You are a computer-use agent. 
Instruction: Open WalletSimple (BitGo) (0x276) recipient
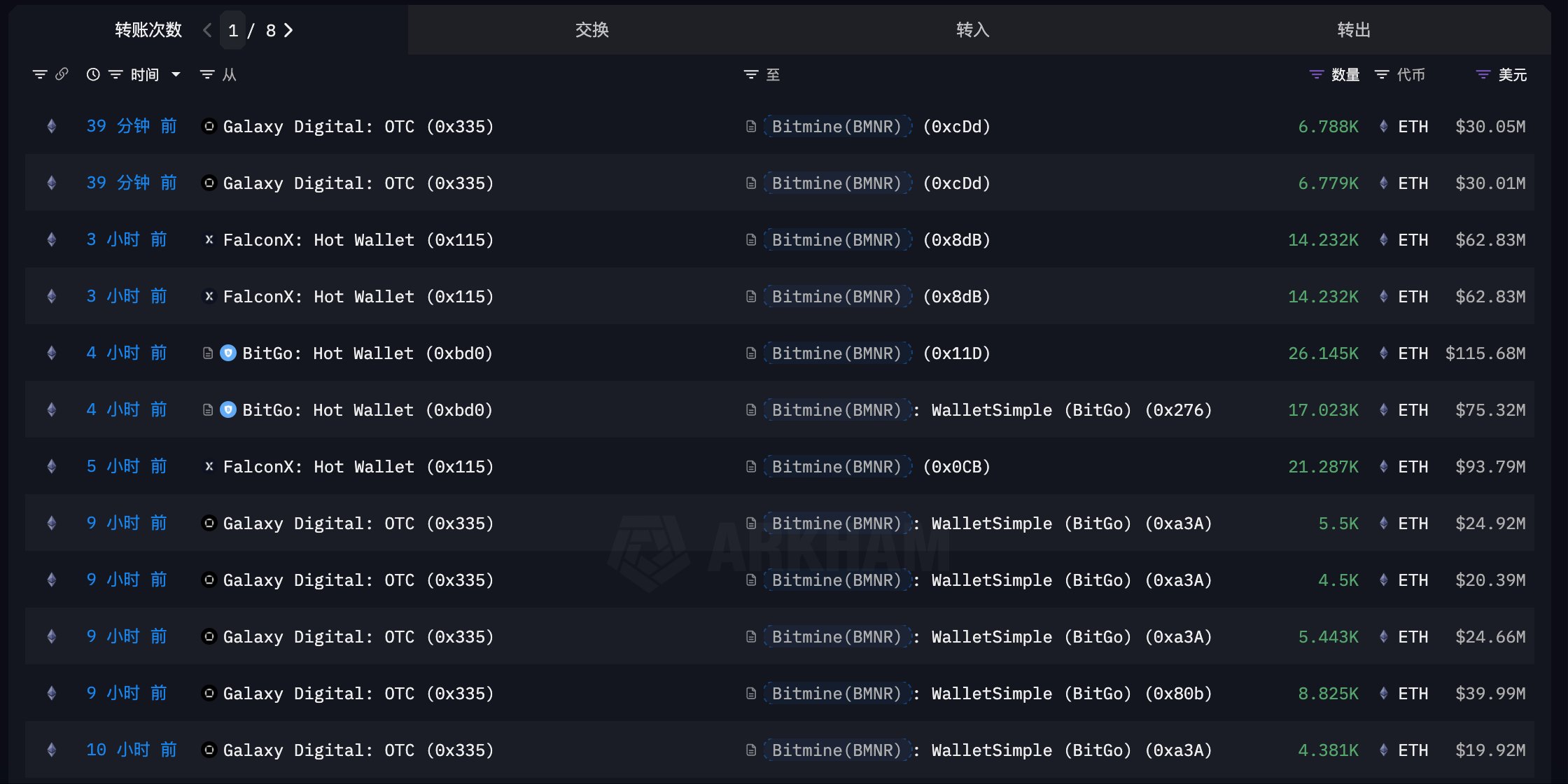[1072, 409]
